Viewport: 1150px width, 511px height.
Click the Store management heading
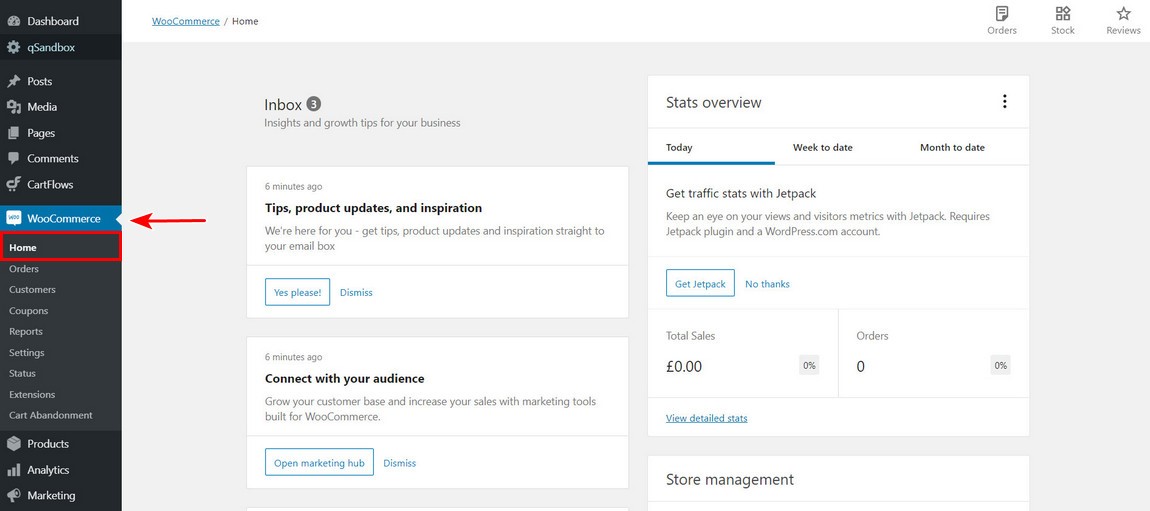[x=730, y=479]
